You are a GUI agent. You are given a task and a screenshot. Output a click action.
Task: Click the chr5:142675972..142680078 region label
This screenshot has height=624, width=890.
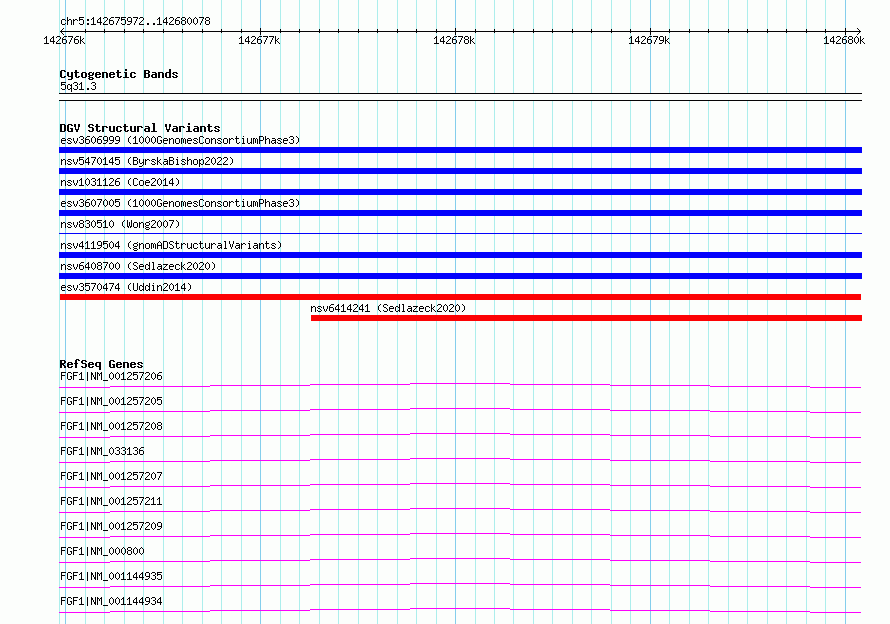tap(135, 21)
